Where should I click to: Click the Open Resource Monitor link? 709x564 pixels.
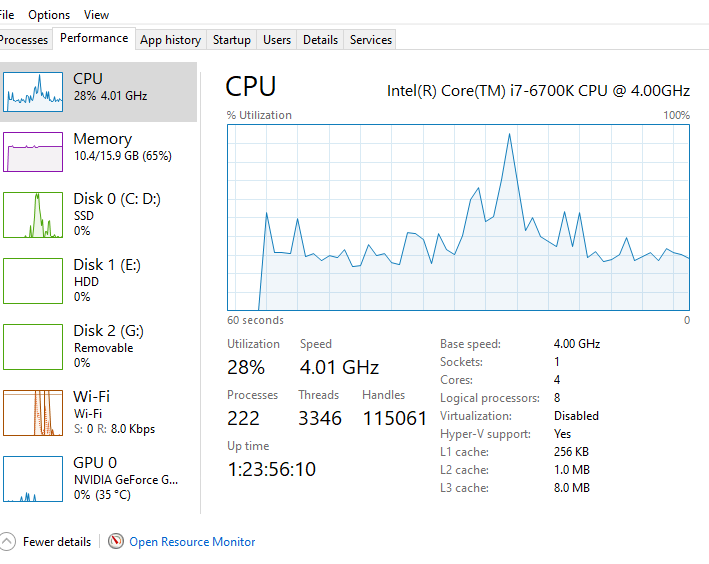pos(192,541)
